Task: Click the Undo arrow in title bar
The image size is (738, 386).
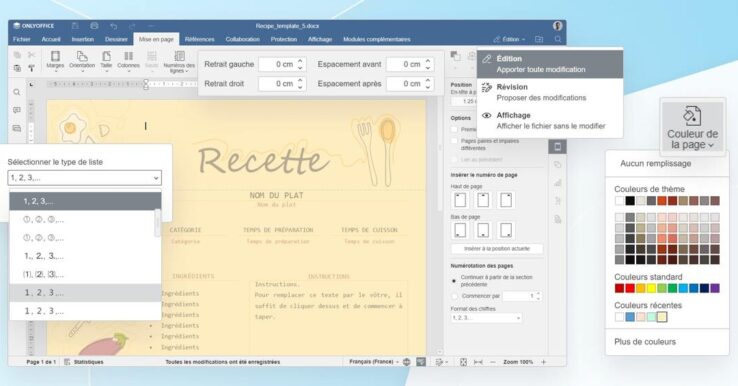Action: tap(113, 26)
